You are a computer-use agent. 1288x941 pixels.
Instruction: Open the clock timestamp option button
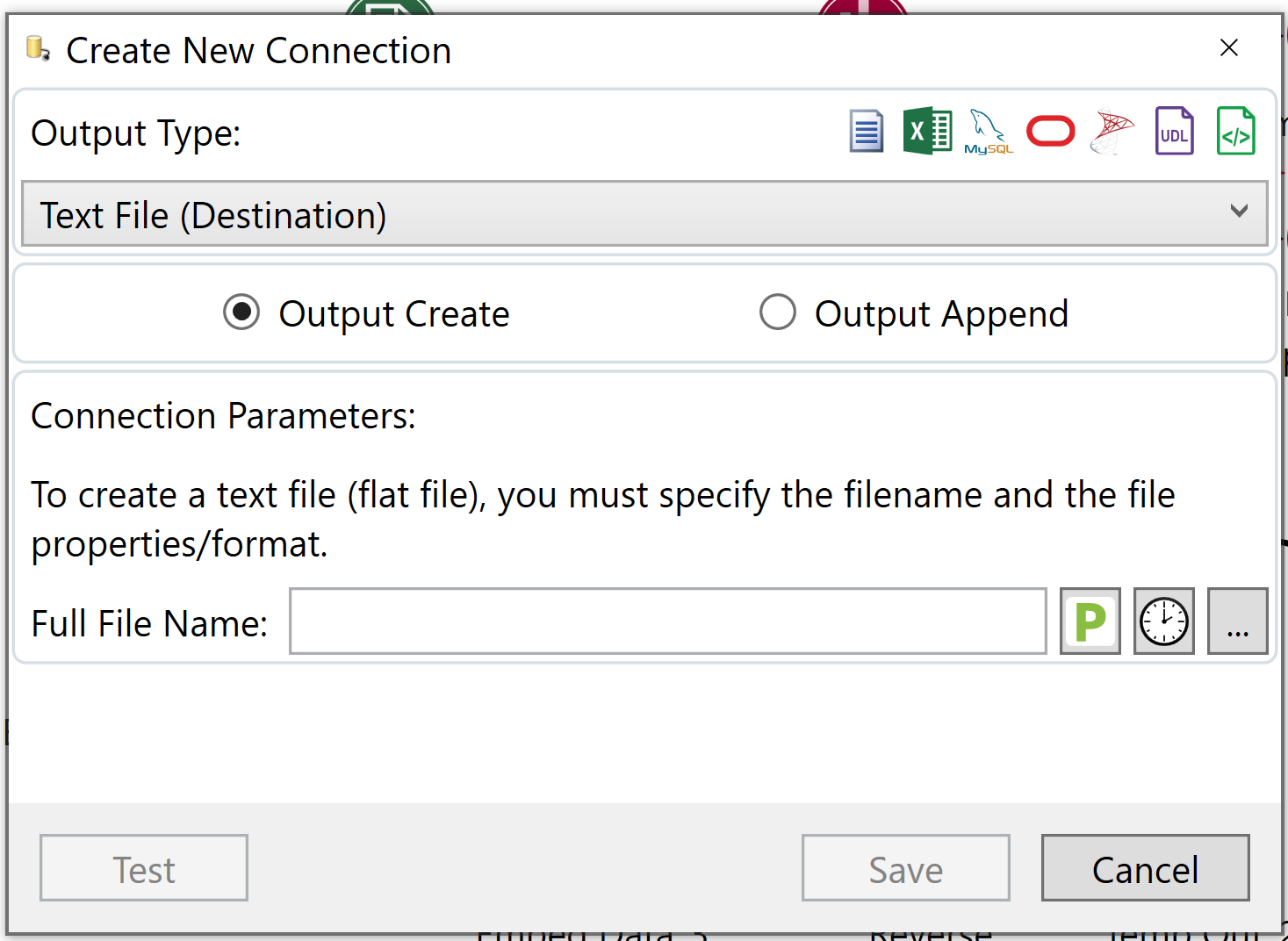pyautogui.click(x=1163, y=621)
